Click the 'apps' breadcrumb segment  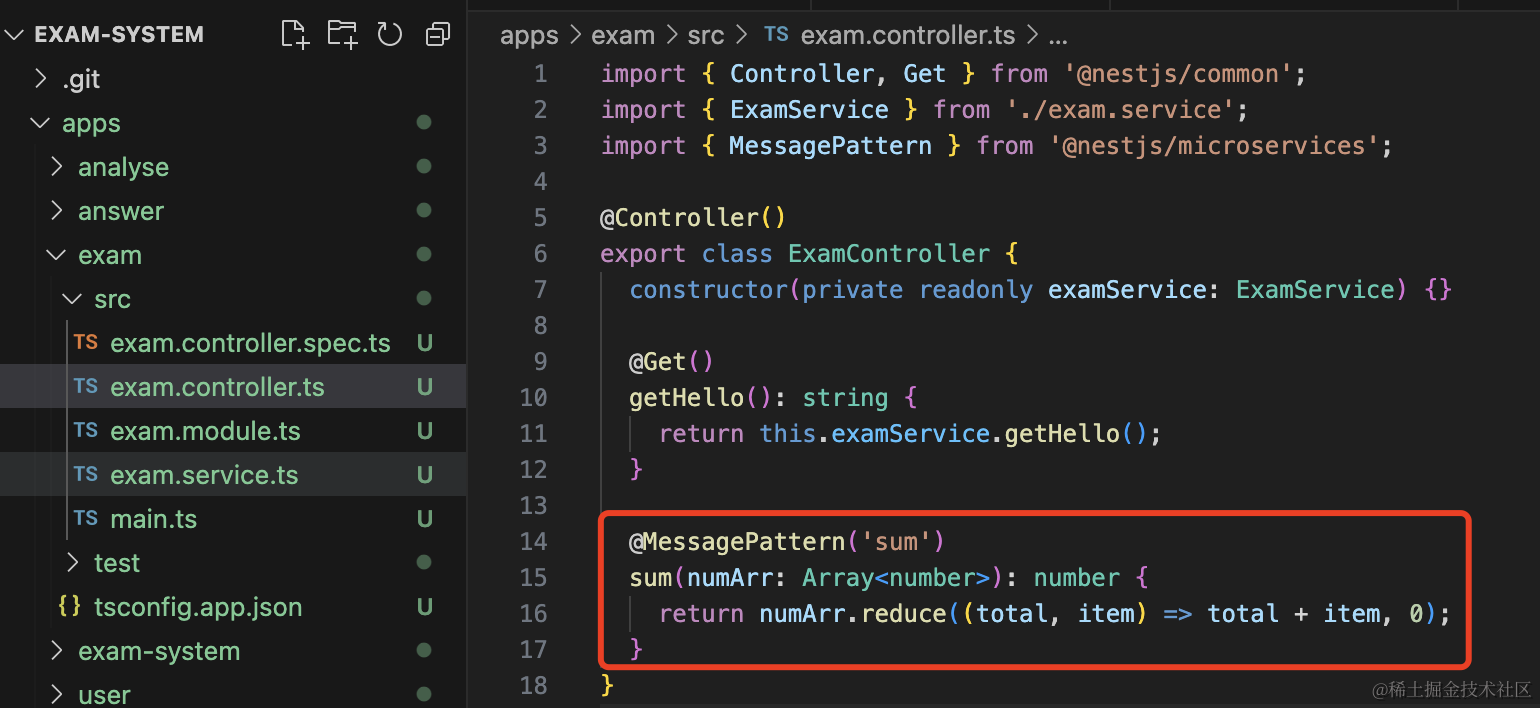(x=529, y=35)
